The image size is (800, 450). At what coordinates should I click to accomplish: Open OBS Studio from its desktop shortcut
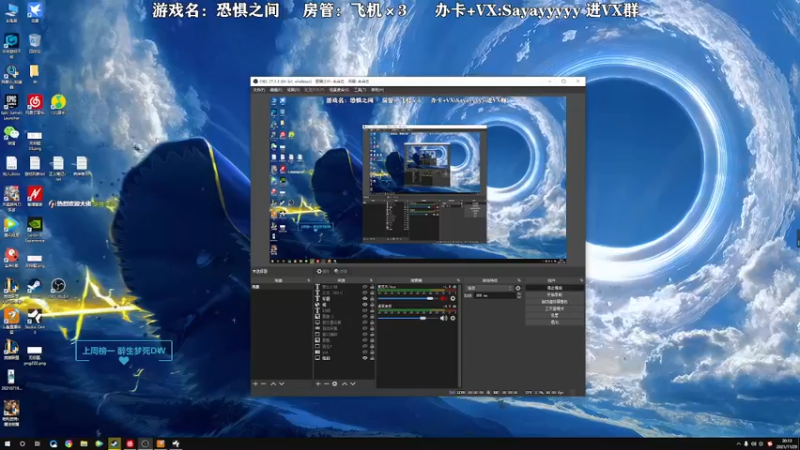point(58,287)
